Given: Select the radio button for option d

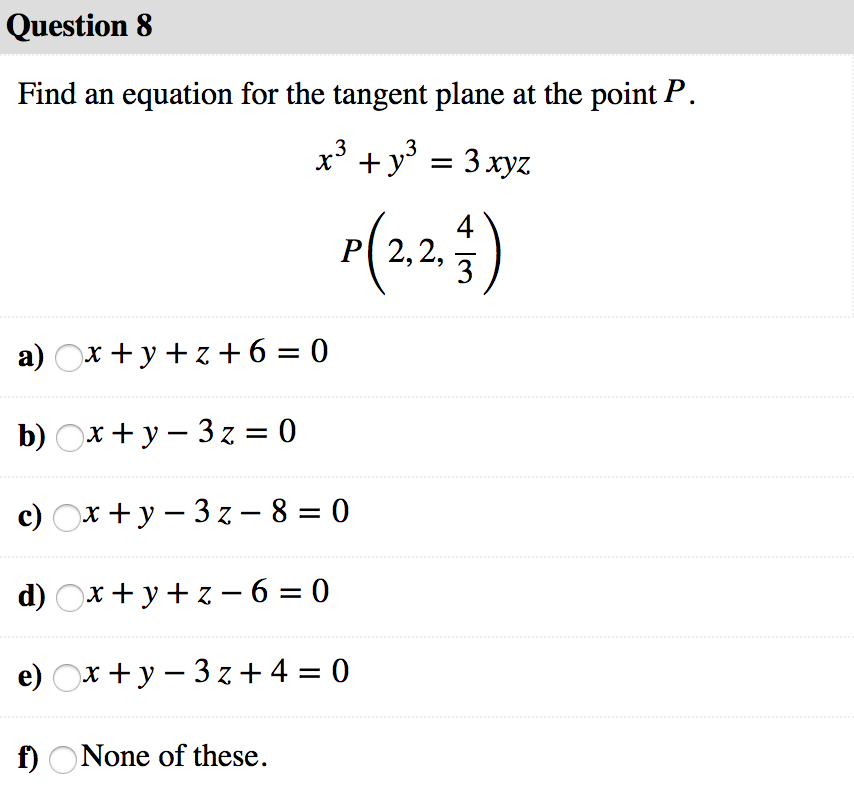Looking at the screenshot, I should (68, 598).
